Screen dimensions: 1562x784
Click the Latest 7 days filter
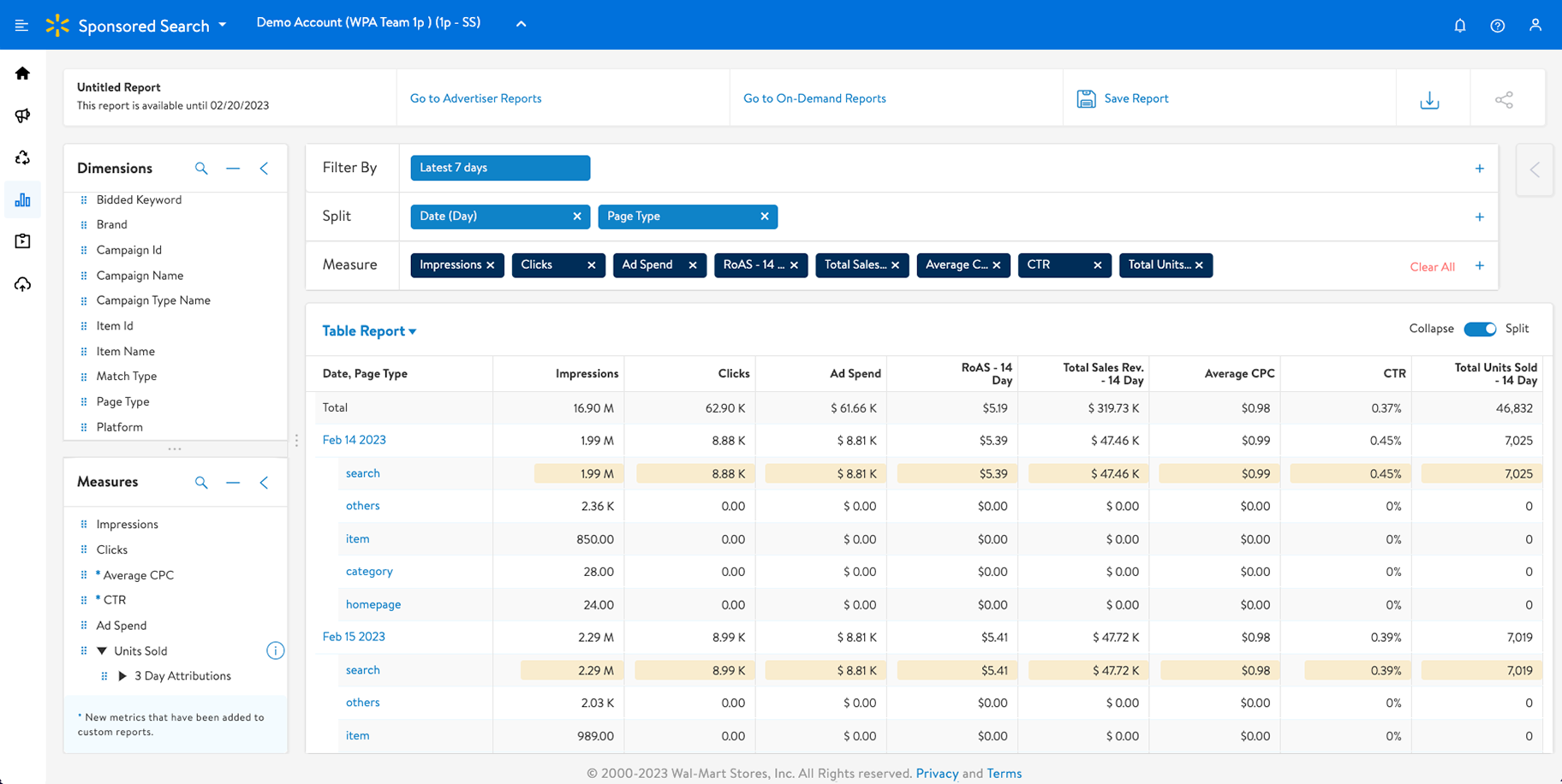500,168
